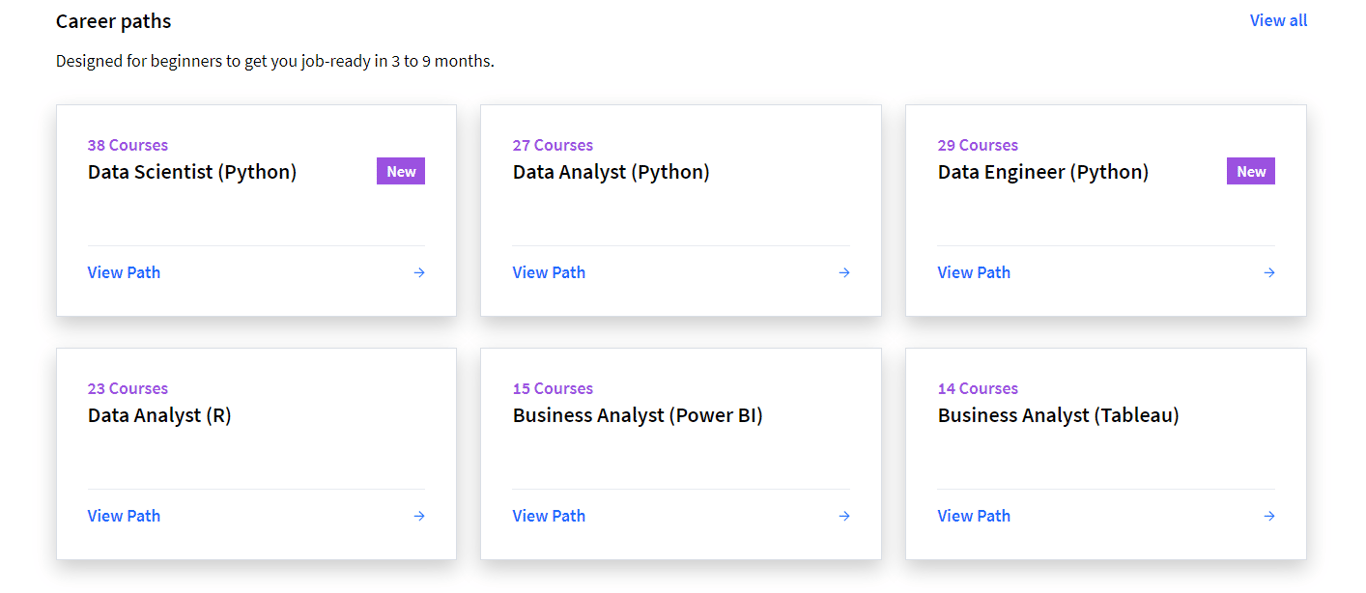The width and height of the screenshot is (1366, 593).
Task: Click arrow icon on Business Analyst (Tableau) card
Action: tap(1269, 516)
